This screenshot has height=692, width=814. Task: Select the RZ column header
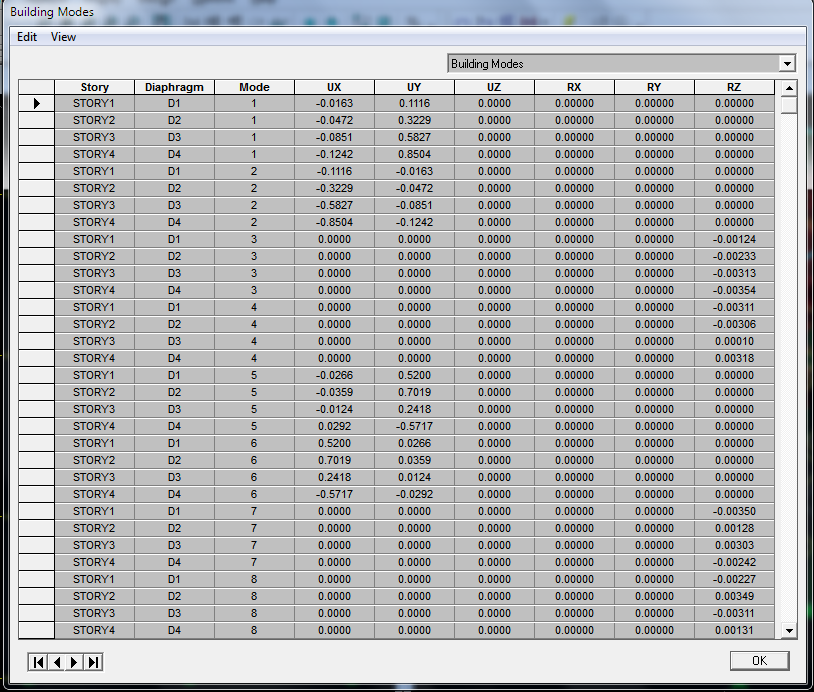point(734,87)
